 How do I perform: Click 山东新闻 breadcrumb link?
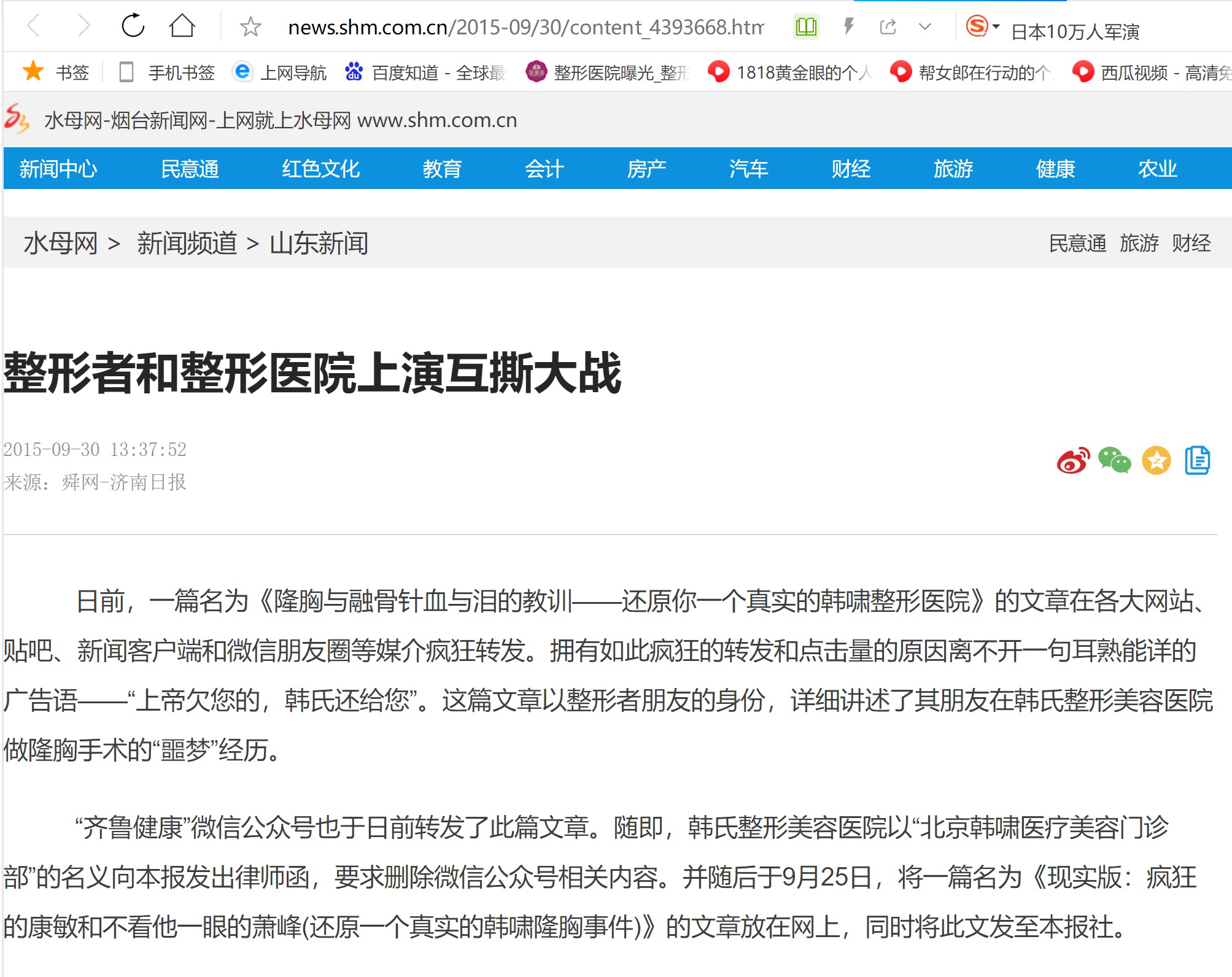pos(319,244)
